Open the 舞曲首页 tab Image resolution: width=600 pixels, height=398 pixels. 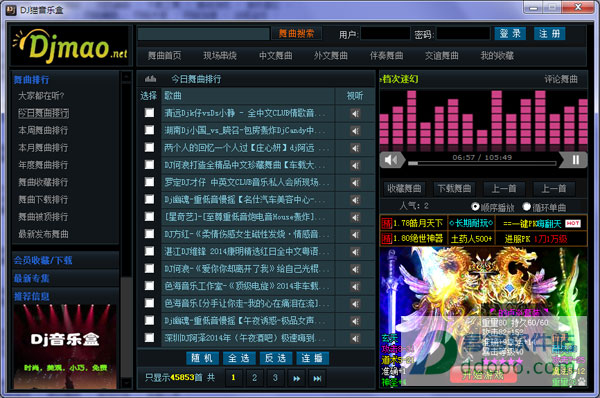coord(165,56)
